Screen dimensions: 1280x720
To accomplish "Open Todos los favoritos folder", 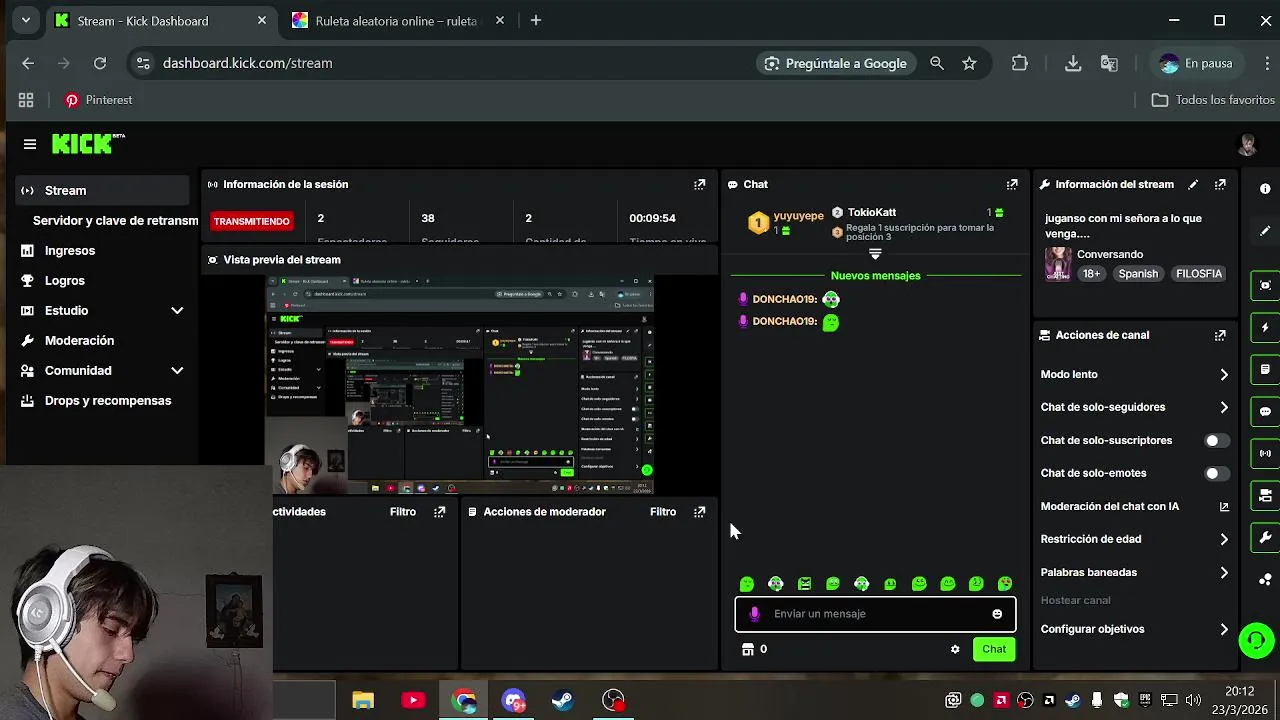I will [x=1213, y=100].
